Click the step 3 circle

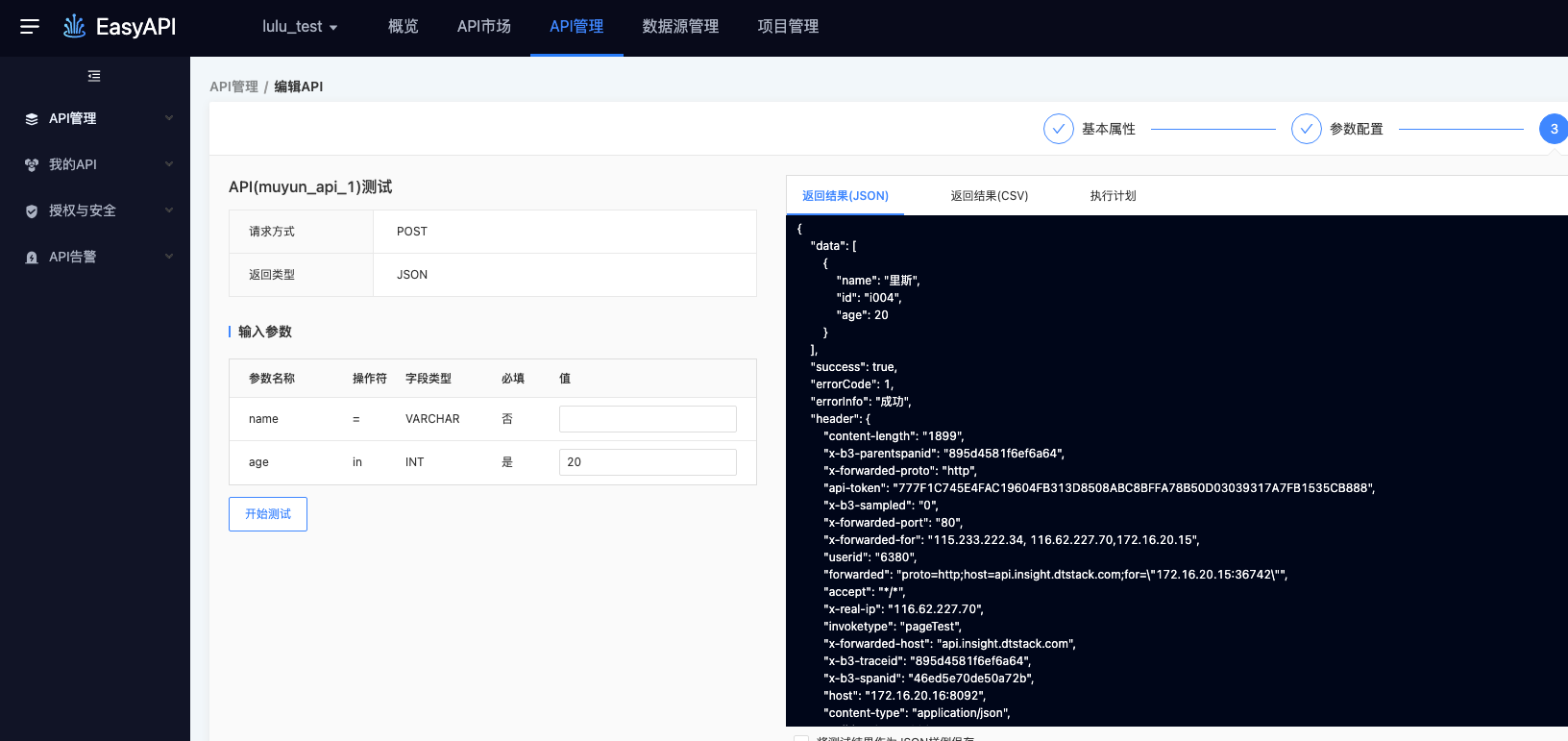pos(1554,129)
